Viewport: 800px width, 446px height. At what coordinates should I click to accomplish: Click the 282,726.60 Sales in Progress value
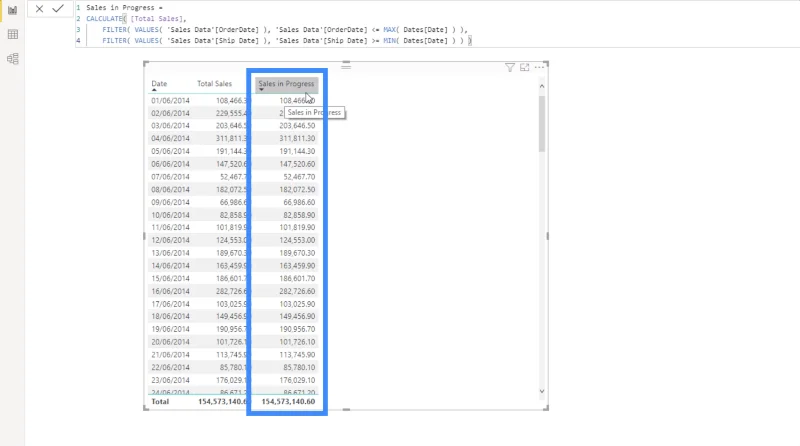tap(297, 291)
